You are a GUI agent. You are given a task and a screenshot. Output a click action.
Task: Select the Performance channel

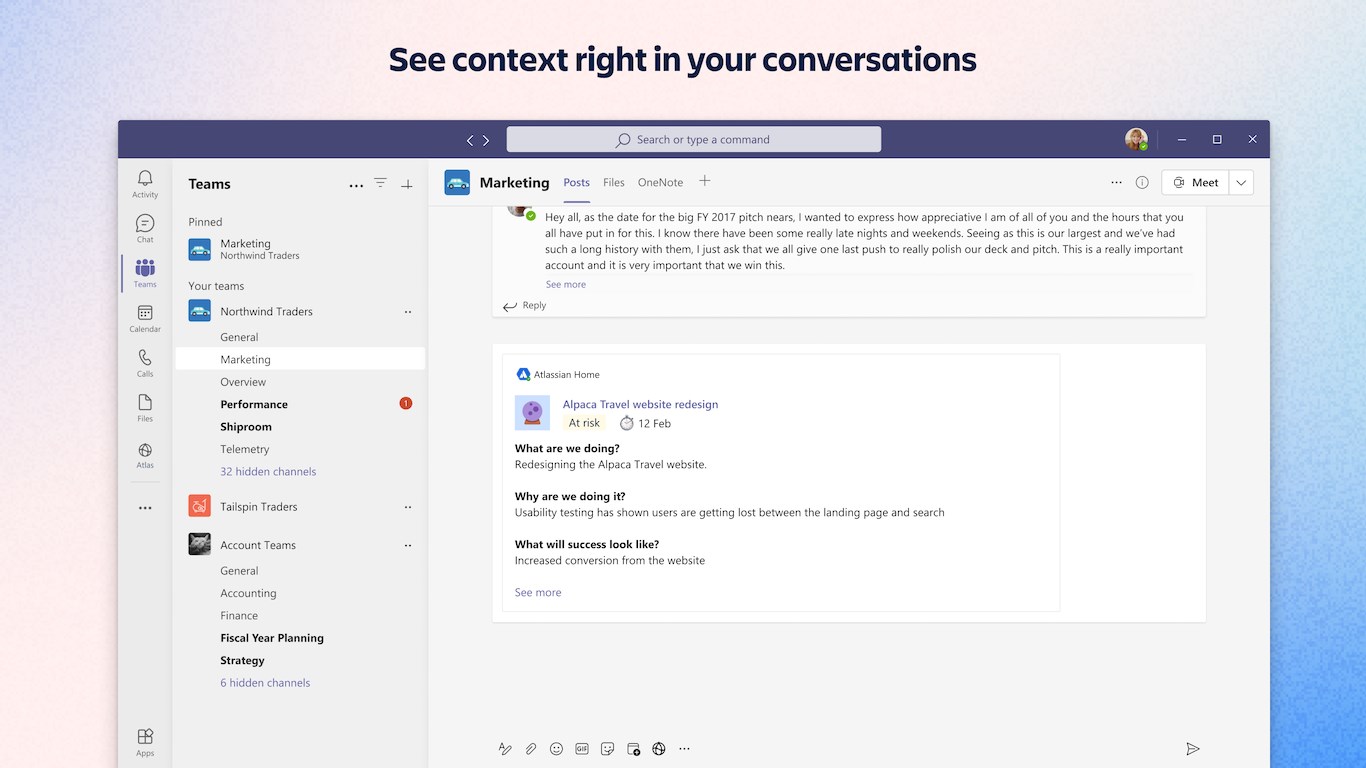click(x=254, y=405)
